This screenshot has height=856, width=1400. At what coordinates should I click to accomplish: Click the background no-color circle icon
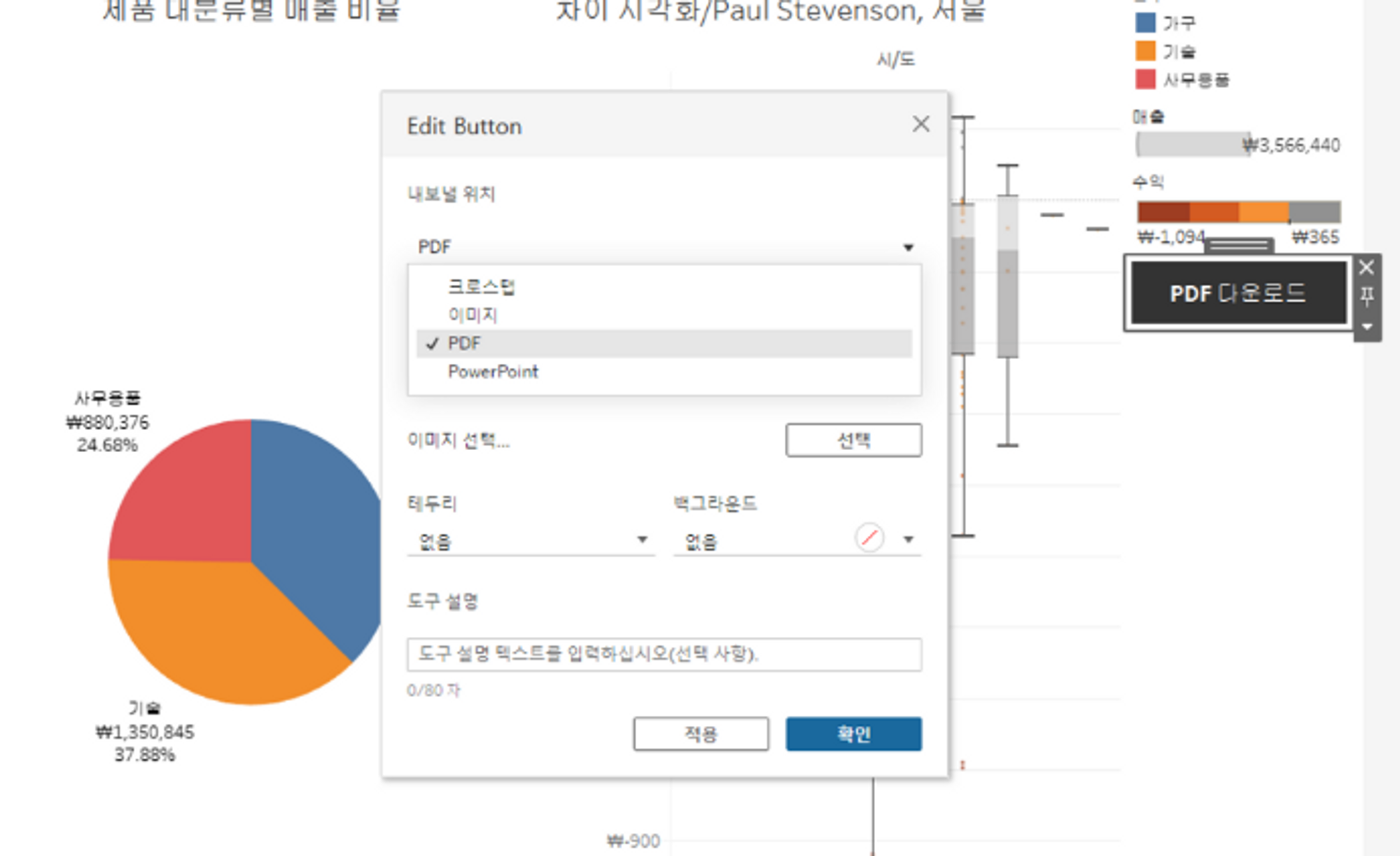869,538
